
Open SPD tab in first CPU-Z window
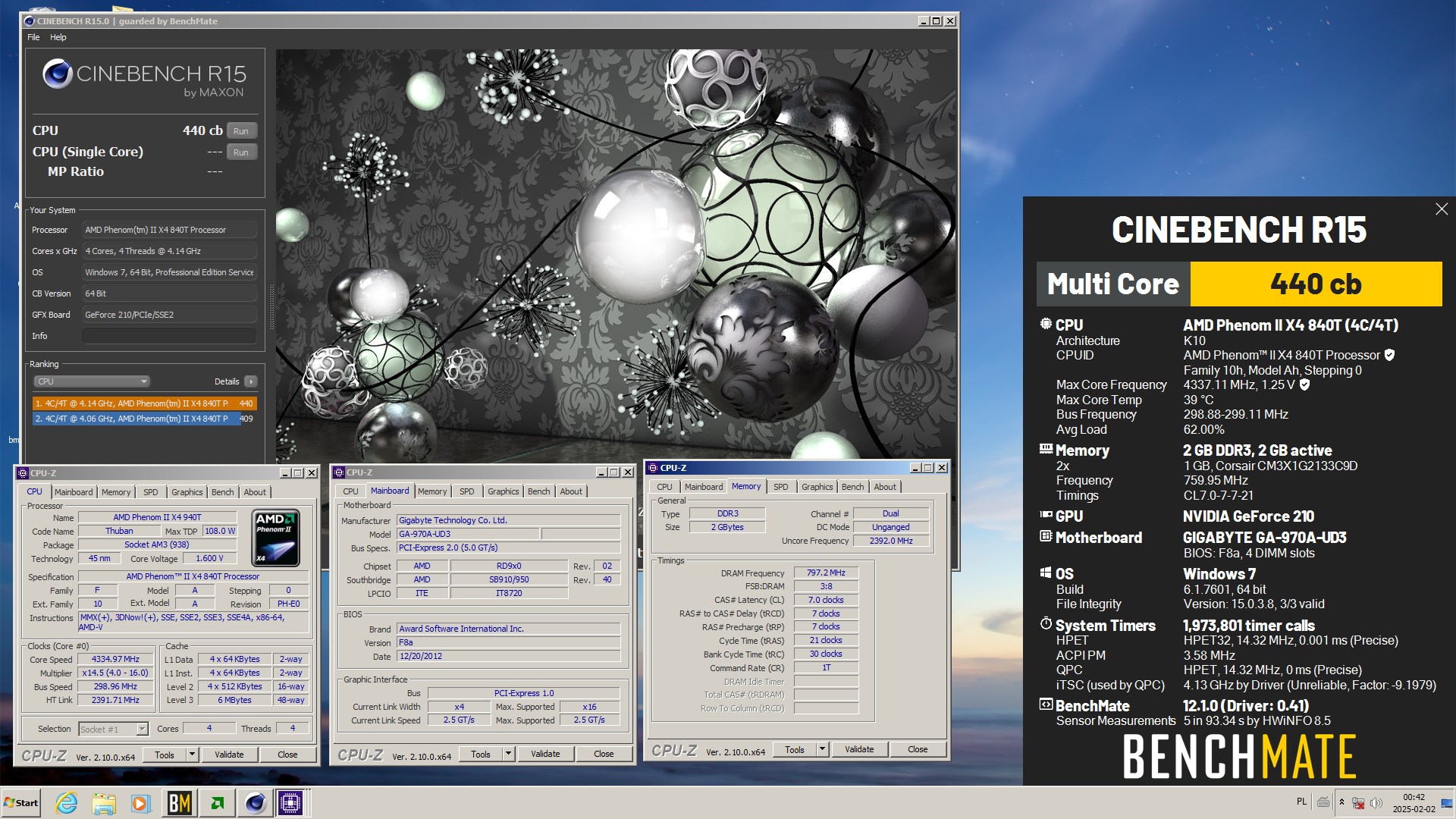(x=151, y=492)
